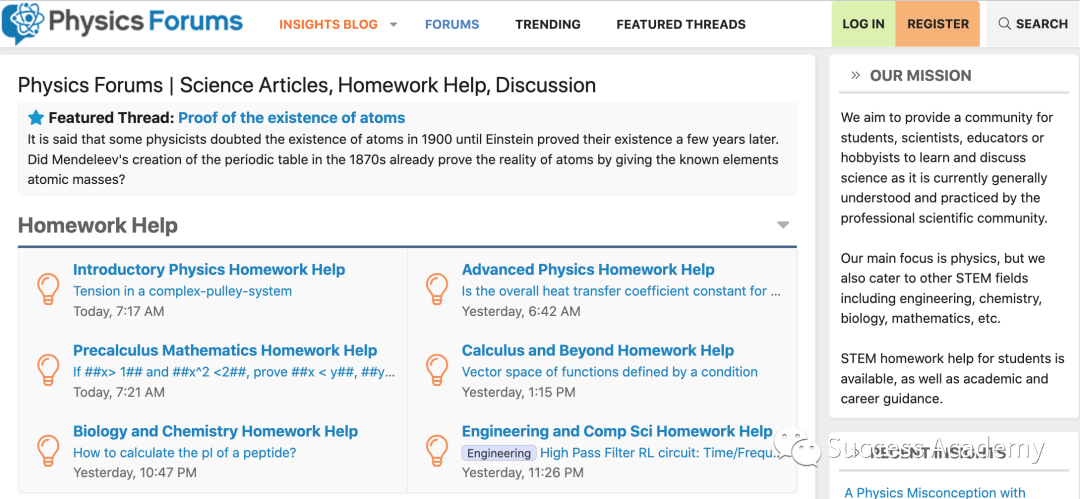Image resolution: width=1080 pixels, height=499 pixels.
Task: Click the lightbulb icon beside Precalculus Mathematics Homework Help
Action: [x=48, y=370]
